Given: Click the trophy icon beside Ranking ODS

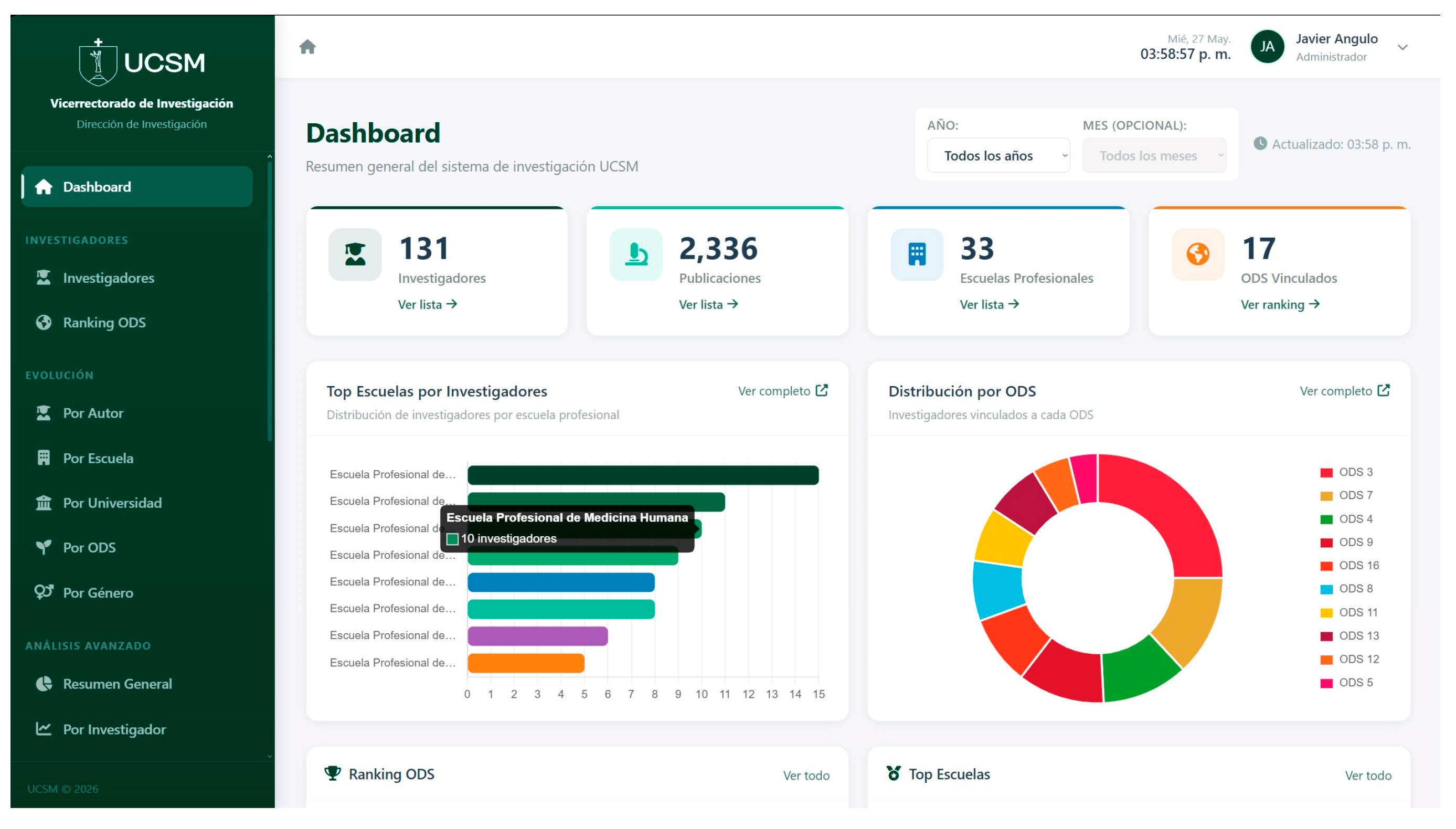Looking at the screenshot, I should tap(333, 773).
